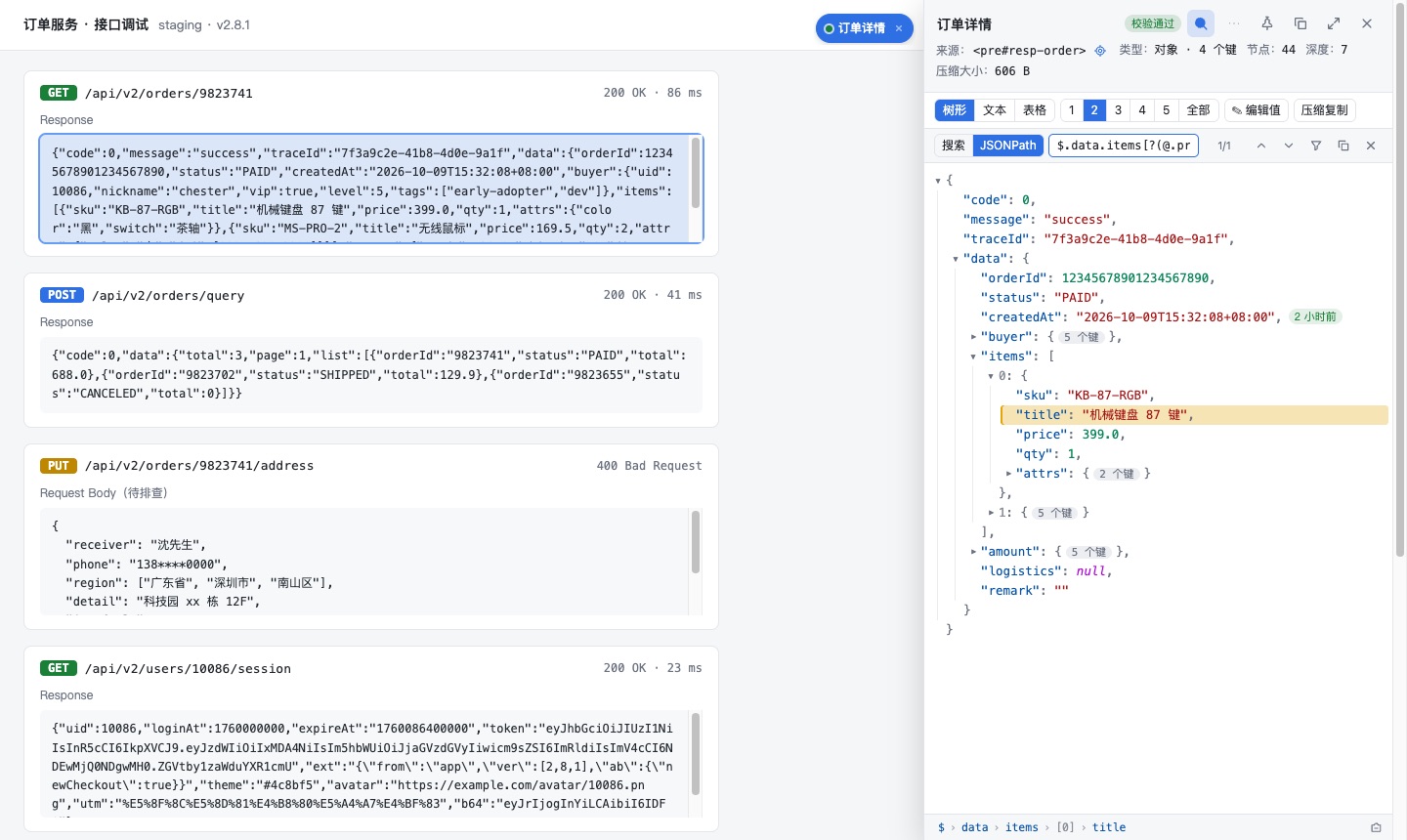Set expand depth to level 1
Viewport: 1407px width, 840px height.
coord(1072,110)
